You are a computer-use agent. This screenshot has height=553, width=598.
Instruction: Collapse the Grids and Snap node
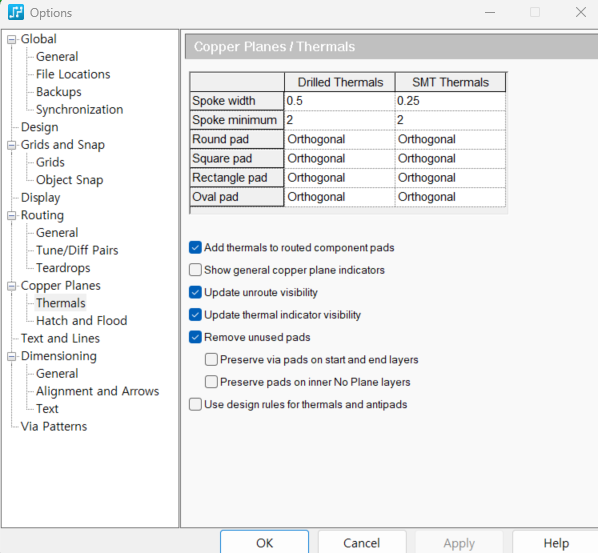coord(12,145)
